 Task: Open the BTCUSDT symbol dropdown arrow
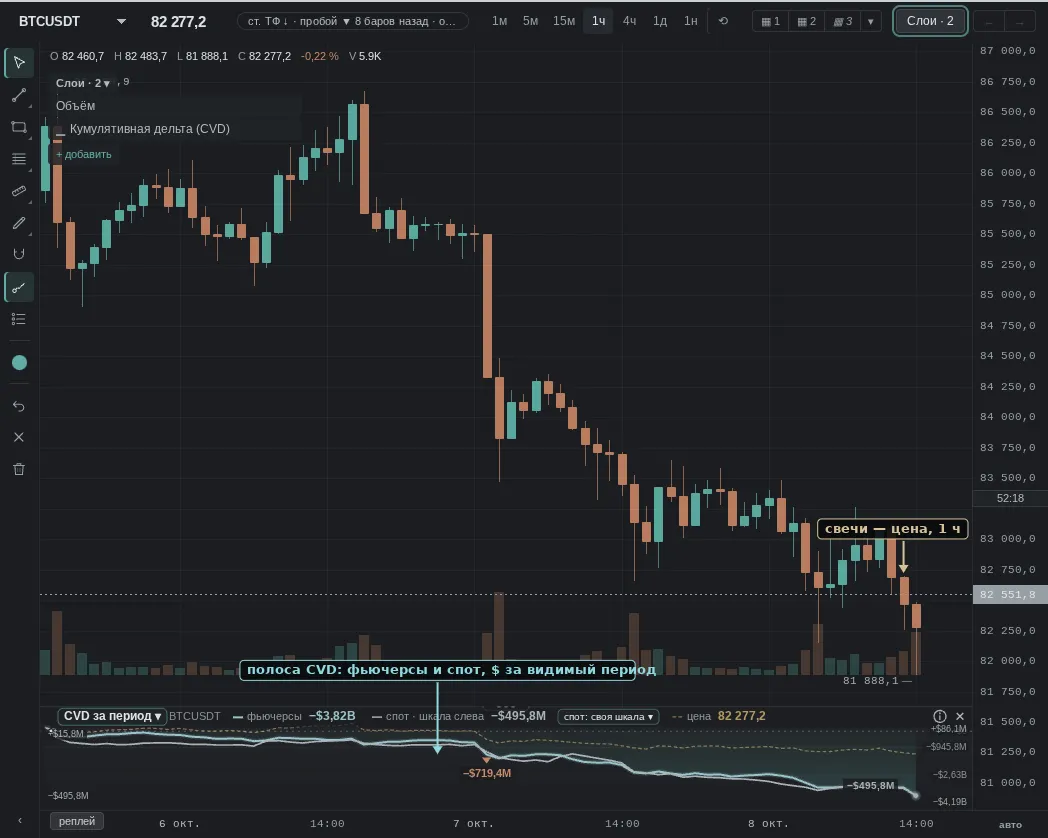pyautogui.click(x=121, y=21)
